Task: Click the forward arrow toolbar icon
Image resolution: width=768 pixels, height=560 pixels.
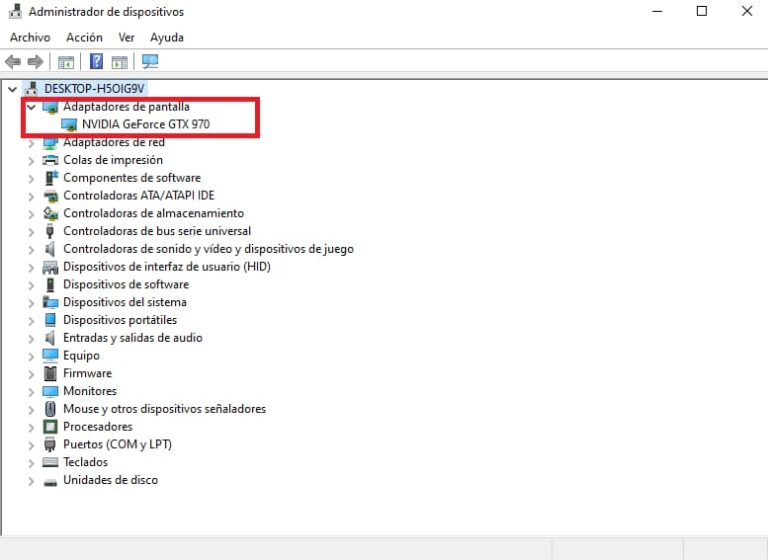Action: 36,62
